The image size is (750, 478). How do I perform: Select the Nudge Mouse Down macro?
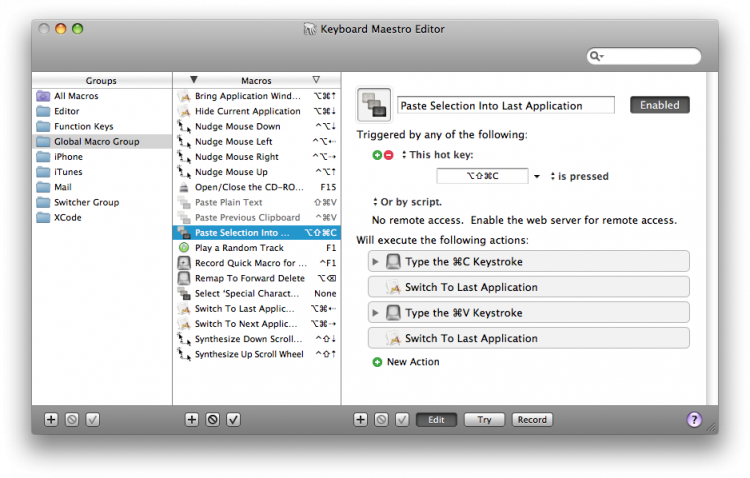[257, 126]
